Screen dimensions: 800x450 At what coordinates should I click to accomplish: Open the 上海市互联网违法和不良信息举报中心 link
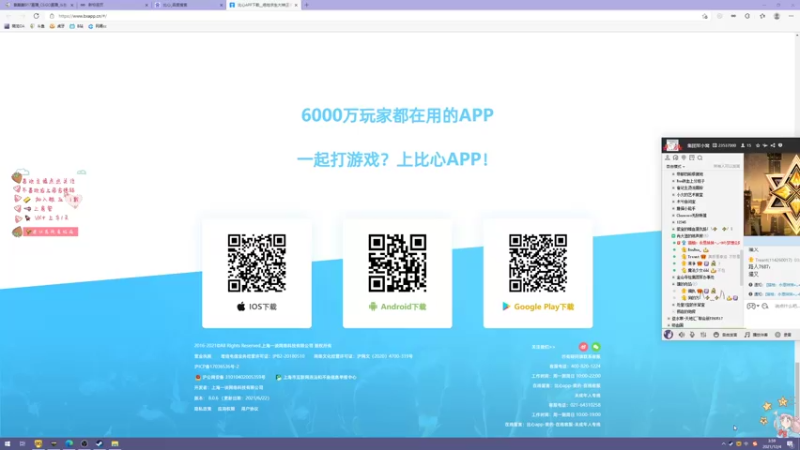[316, 377]
